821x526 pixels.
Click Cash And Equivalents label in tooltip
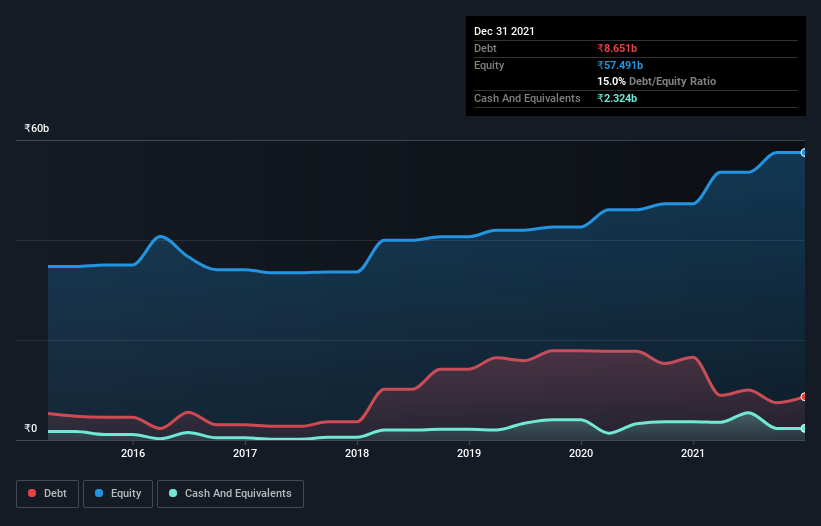click(527, 98)
